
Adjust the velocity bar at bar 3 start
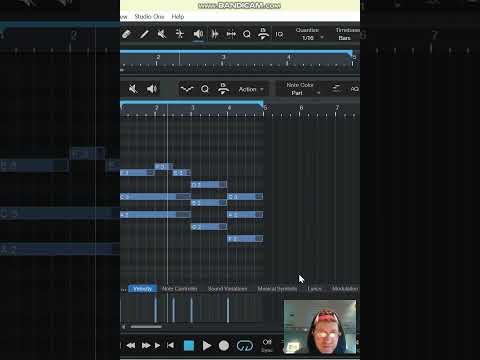coord(191,310)
